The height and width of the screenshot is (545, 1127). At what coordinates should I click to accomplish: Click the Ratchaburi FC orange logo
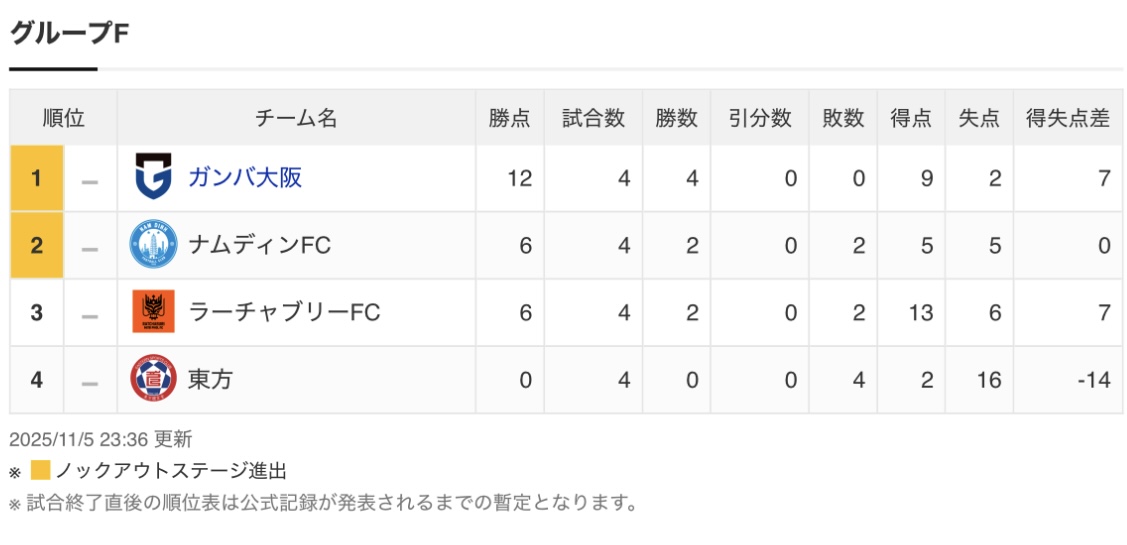[153, 312]
